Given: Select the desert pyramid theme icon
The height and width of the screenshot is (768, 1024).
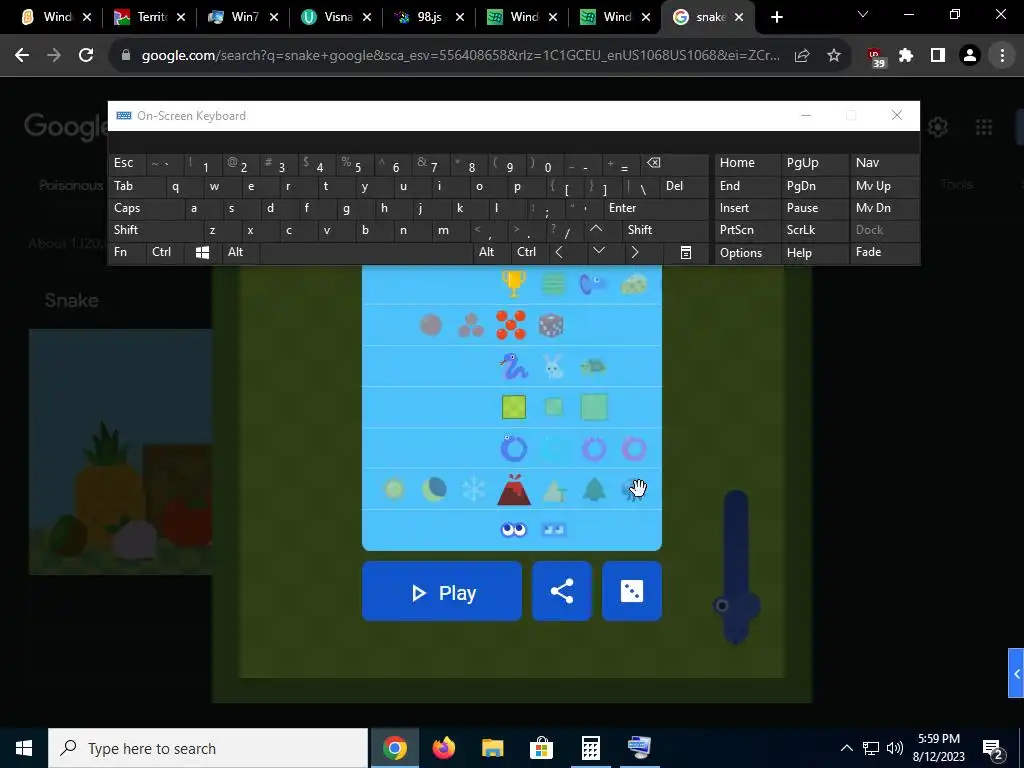Looking at the screenshot, I should coord(554,490).
